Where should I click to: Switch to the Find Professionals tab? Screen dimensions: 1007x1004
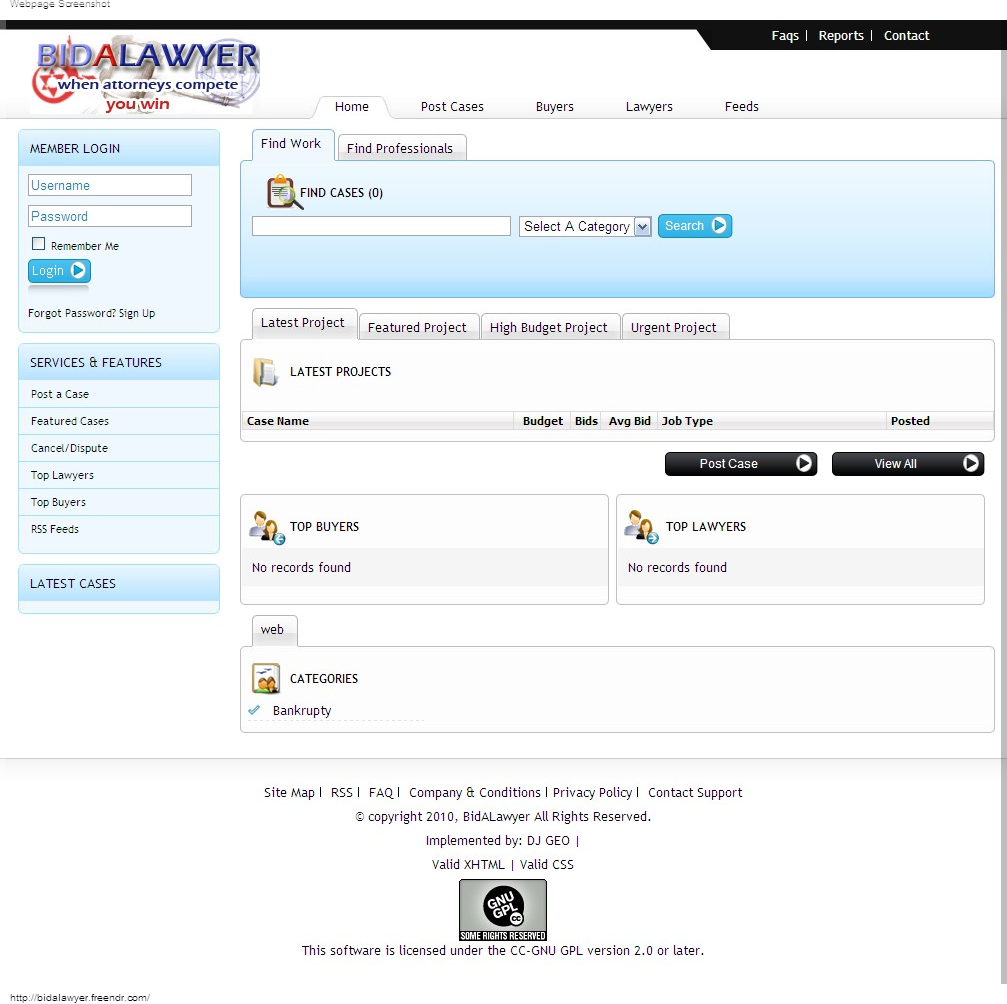coord(400,148)
